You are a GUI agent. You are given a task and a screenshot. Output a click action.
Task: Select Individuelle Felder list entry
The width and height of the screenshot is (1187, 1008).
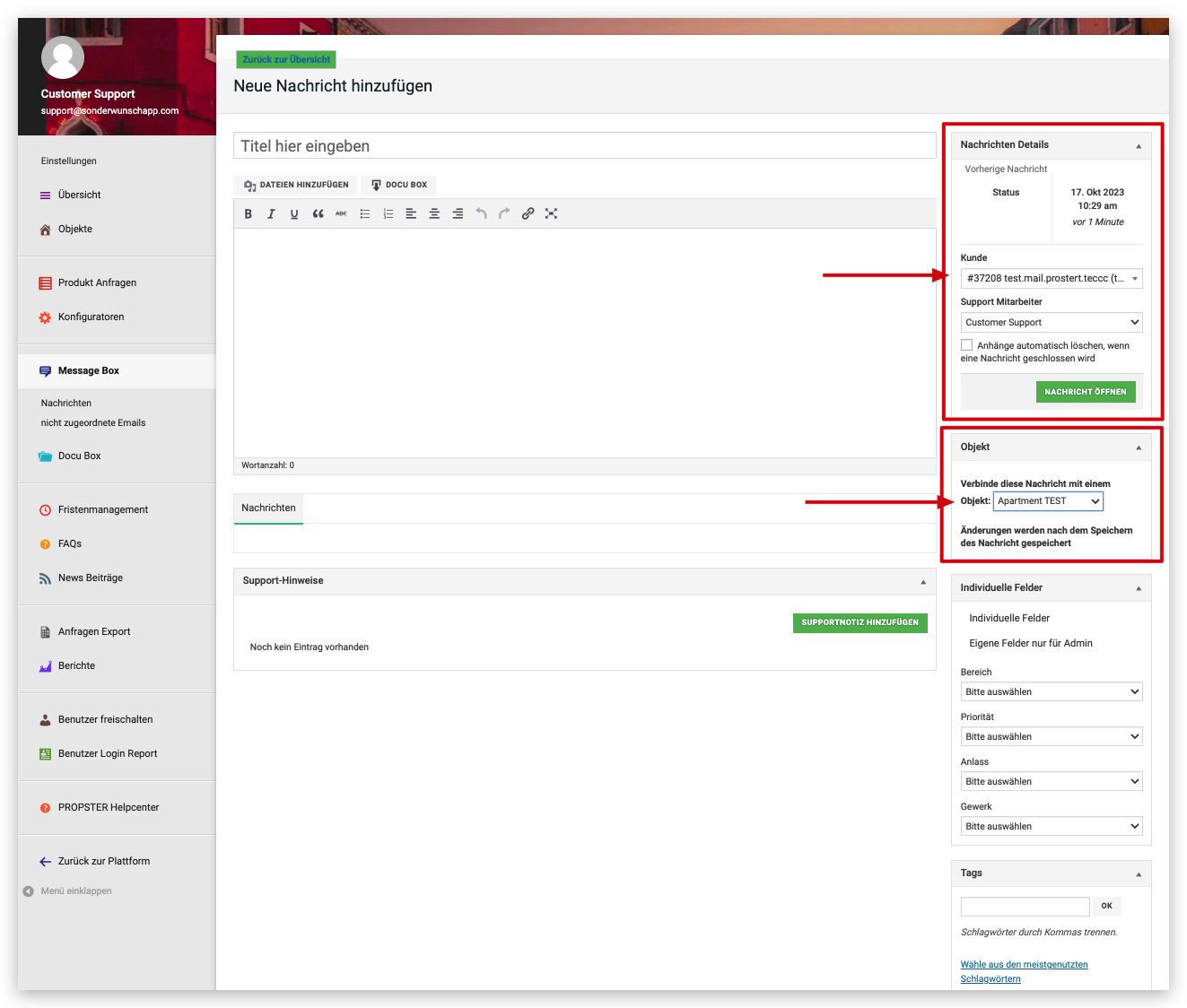[1009, 619]
